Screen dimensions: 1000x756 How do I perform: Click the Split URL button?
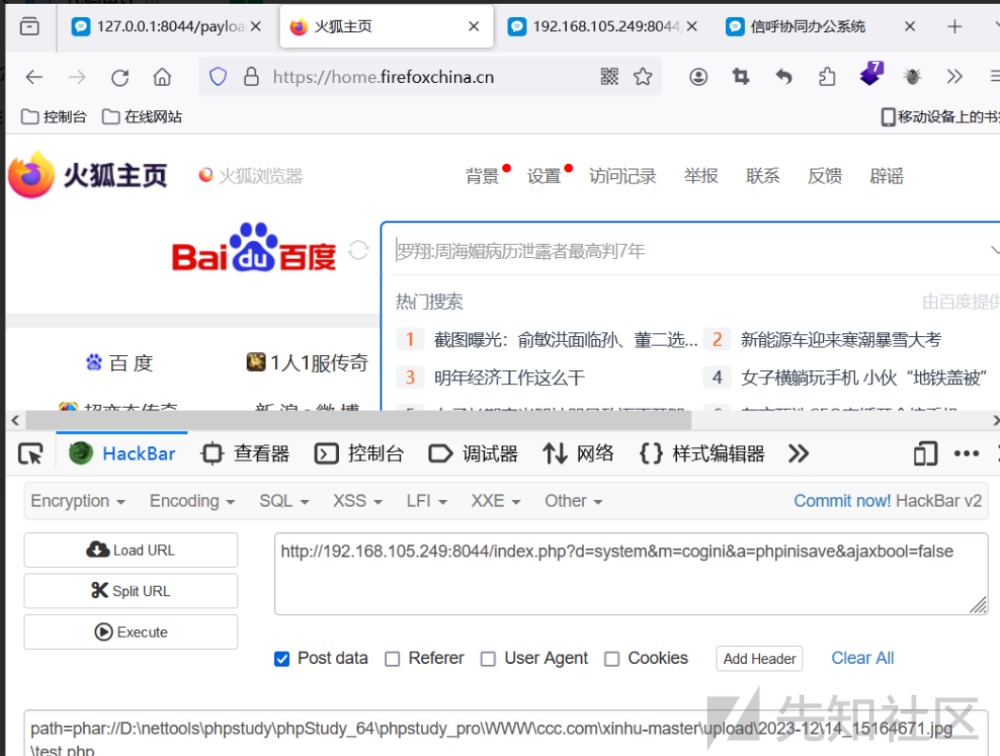pyautogui.click(x=131, y=591)
